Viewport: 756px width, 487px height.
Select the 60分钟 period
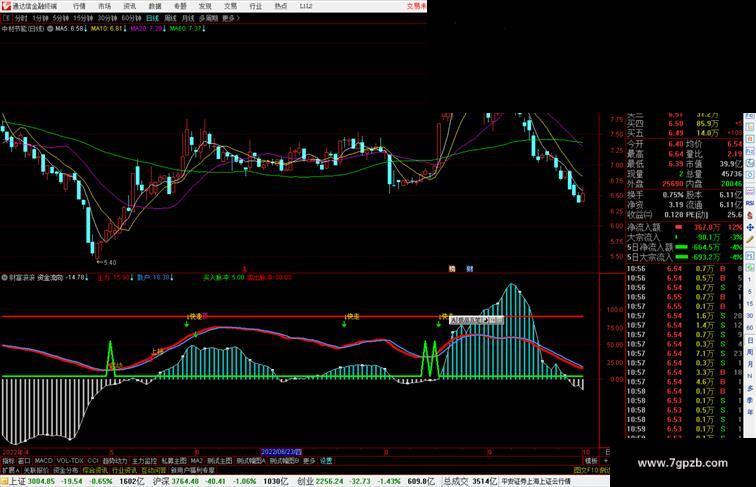click(x=131, y=18)
